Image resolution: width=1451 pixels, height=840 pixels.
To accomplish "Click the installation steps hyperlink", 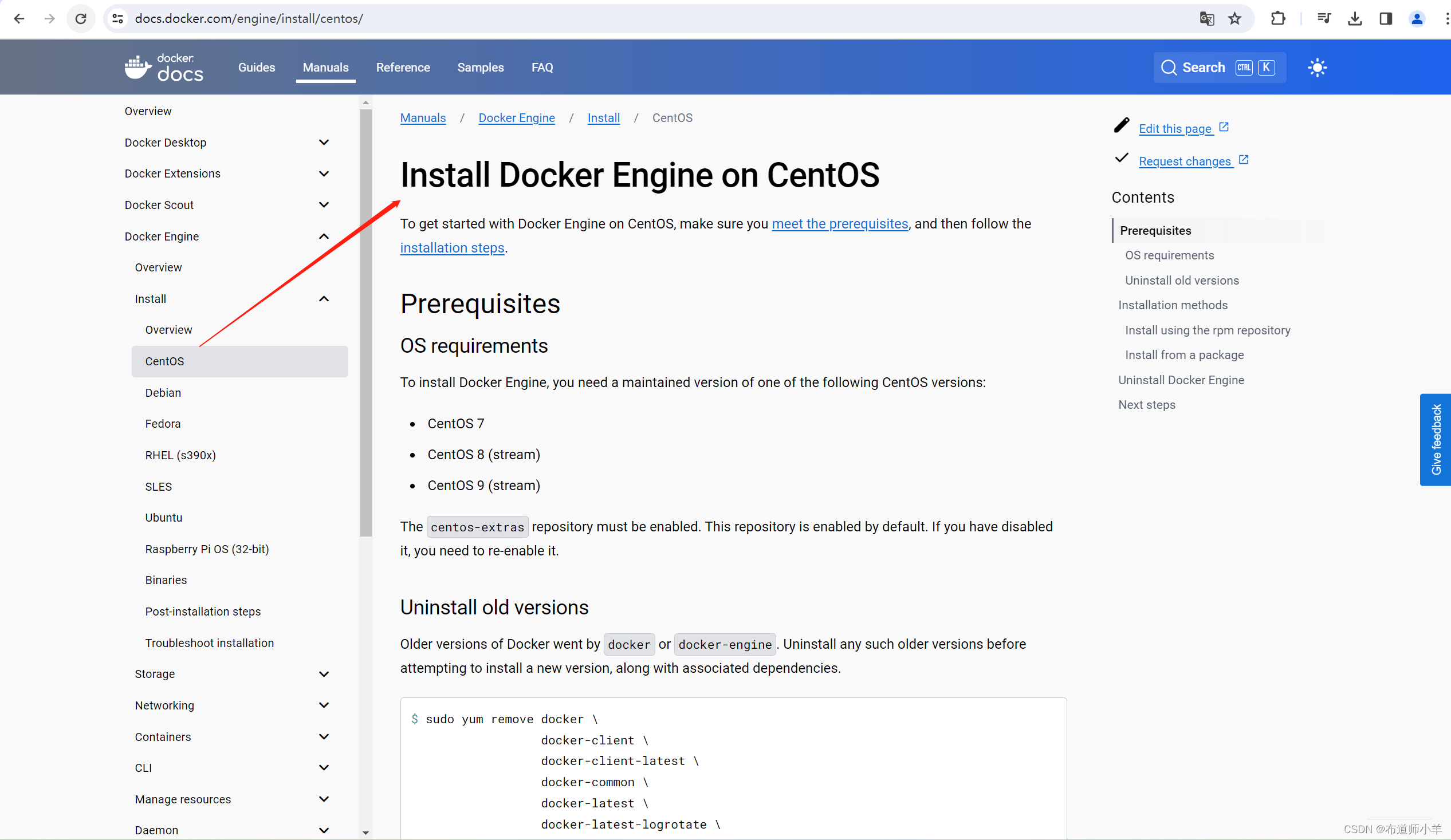I will (x=452, y=247).
